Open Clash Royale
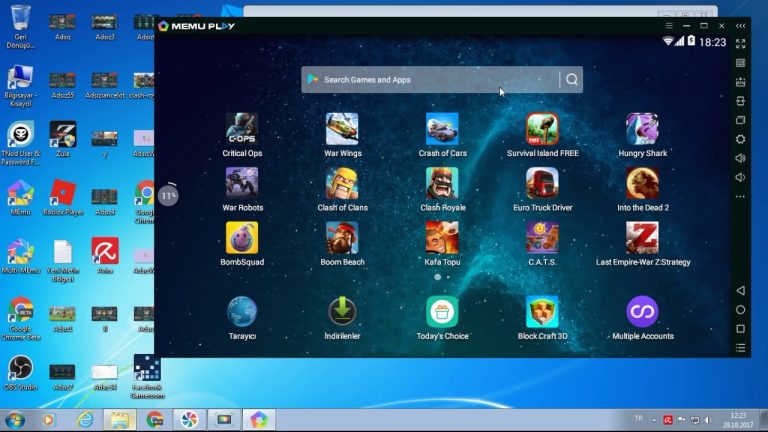This screenshot has width=768, height=432. 442,183
